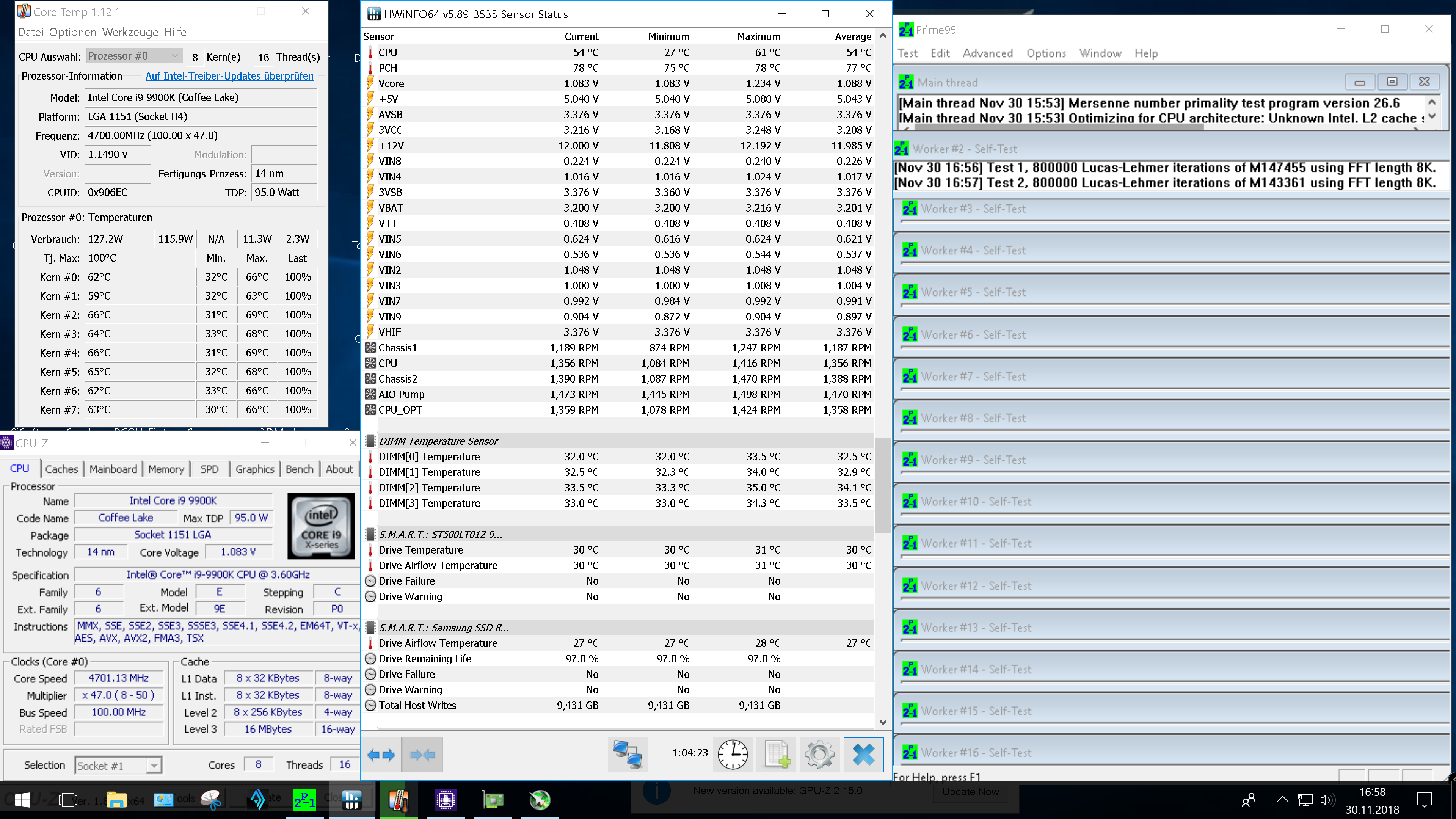Minimize the Prime95 Main thread child window
The width and height of the screenshot is (1456, 819).
[1360, 82]
